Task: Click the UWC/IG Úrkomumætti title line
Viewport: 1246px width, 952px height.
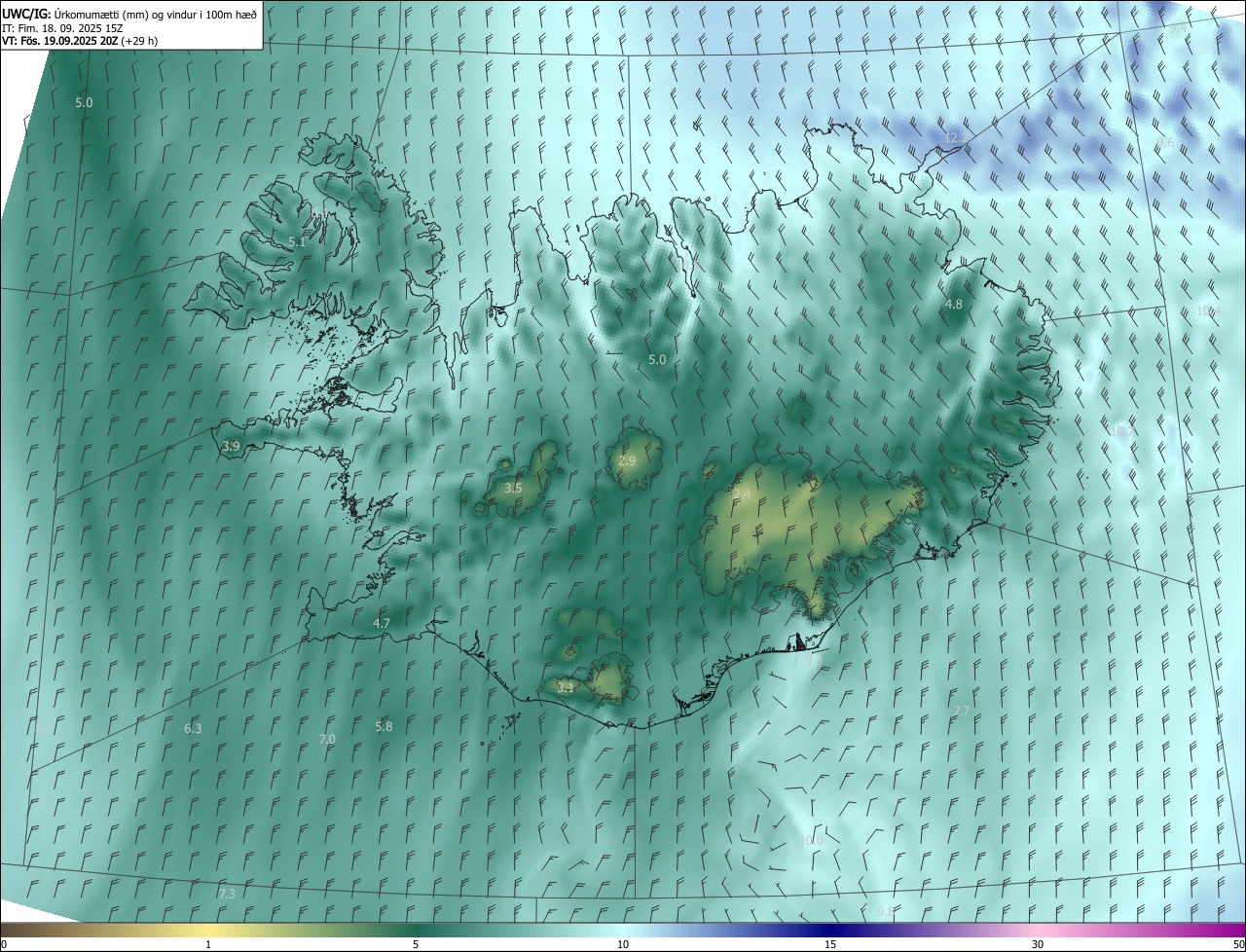Action: [129, 13]
